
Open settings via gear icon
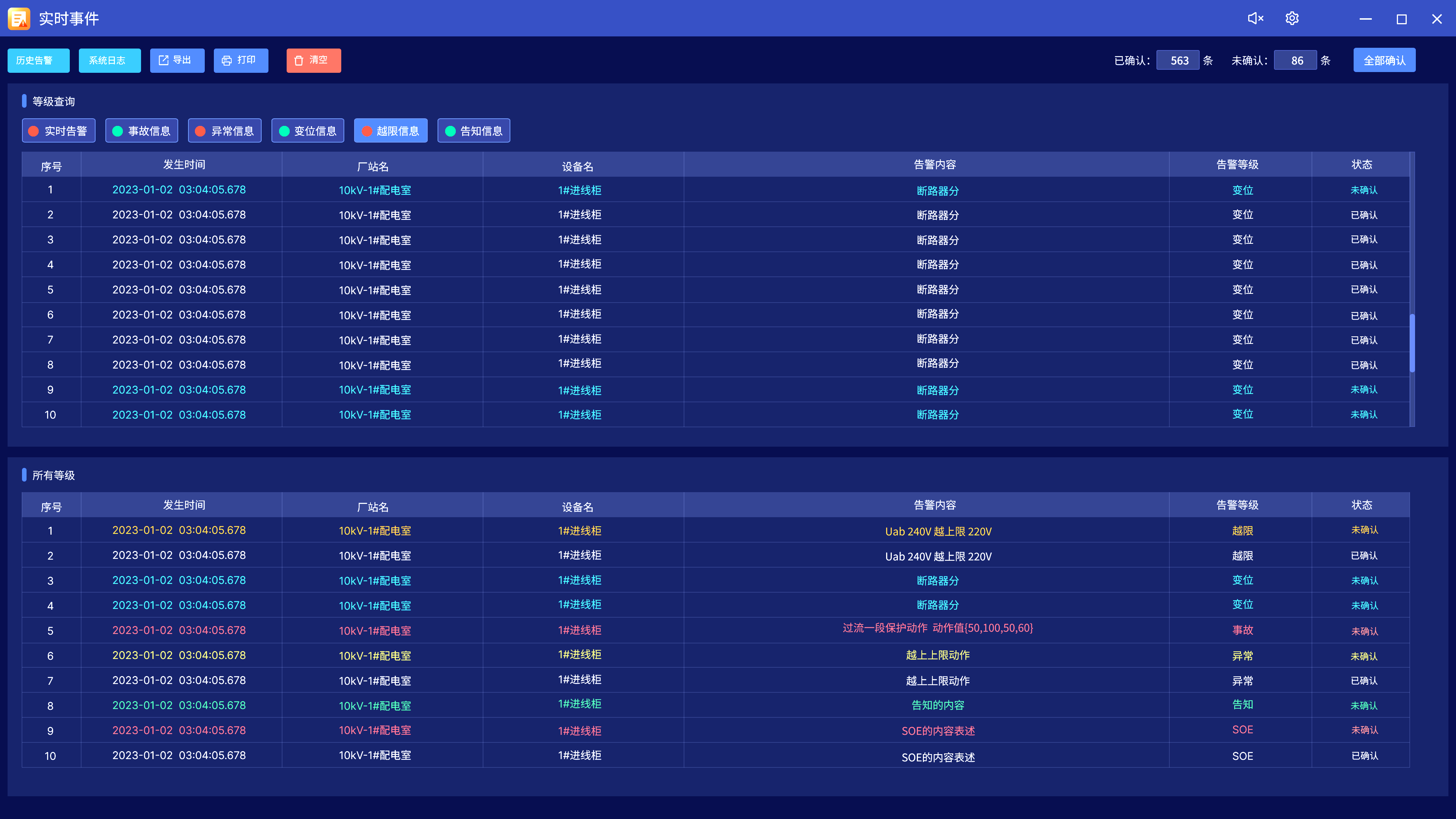click(1291, 19)
